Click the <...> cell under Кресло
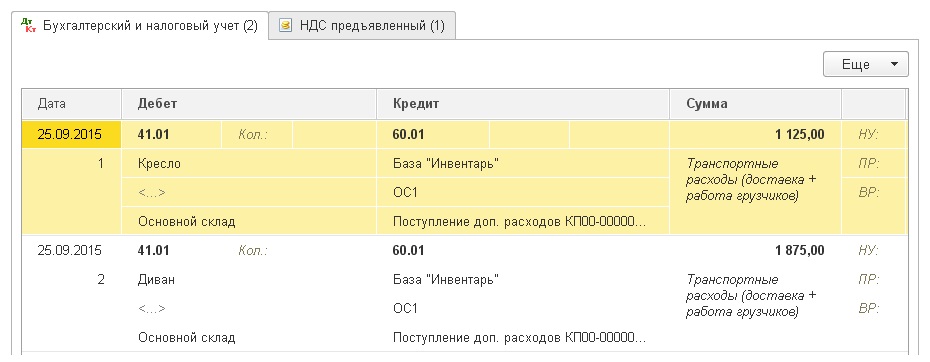The width and height of the screenshot is (930, 362). point(249,192)
